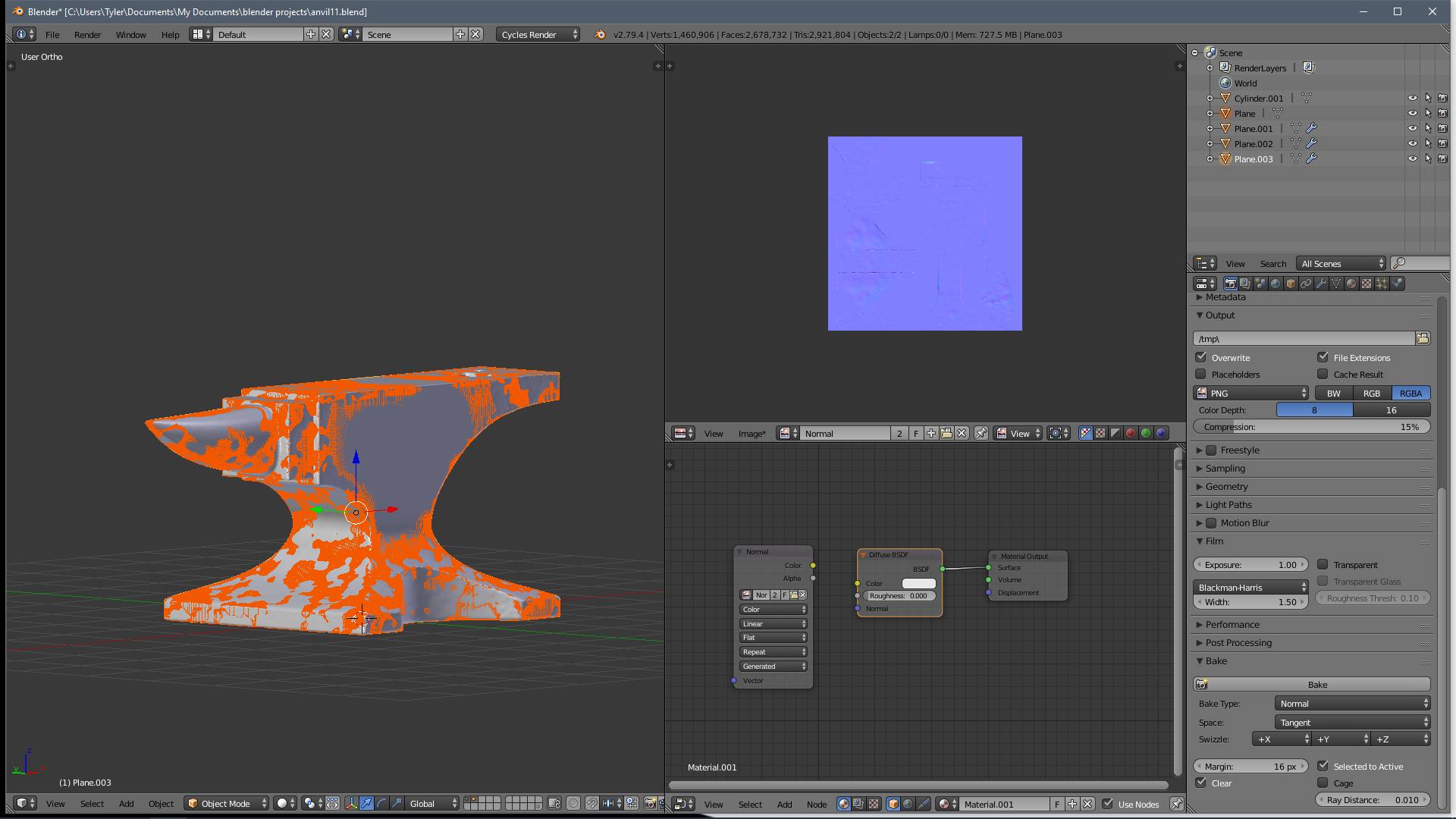The image size is (1456, 819).
Task: Enable the rotate manipulator in 3D view
Action: [x=381, y=804]
